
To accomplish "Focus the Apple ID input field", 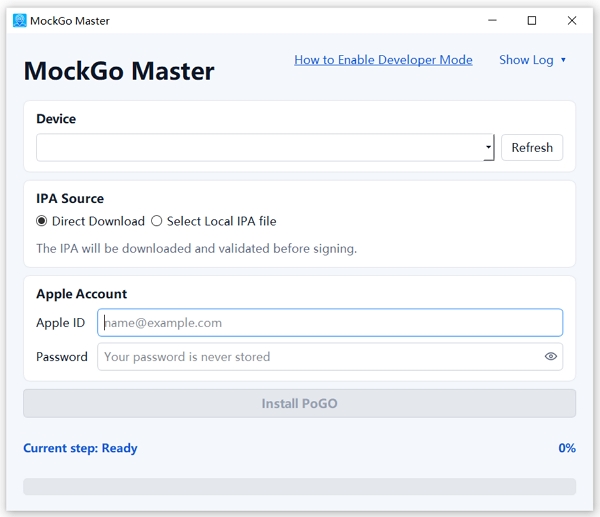I will click(330, 323).
